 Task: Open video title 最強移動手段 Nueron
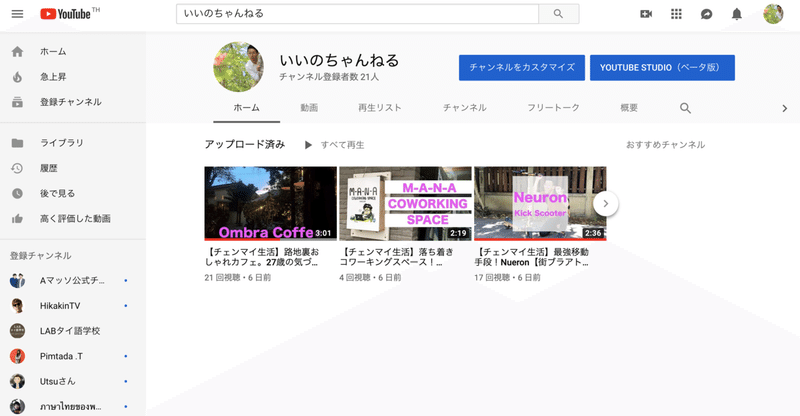pyautogui.click(x=532, y=257)
